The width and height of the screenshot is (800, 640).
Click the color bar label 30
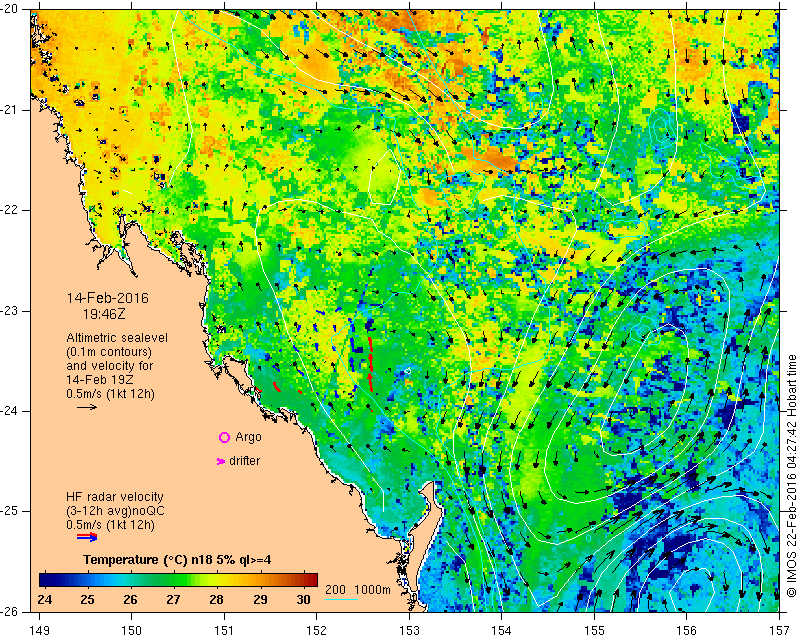[303, 599]
